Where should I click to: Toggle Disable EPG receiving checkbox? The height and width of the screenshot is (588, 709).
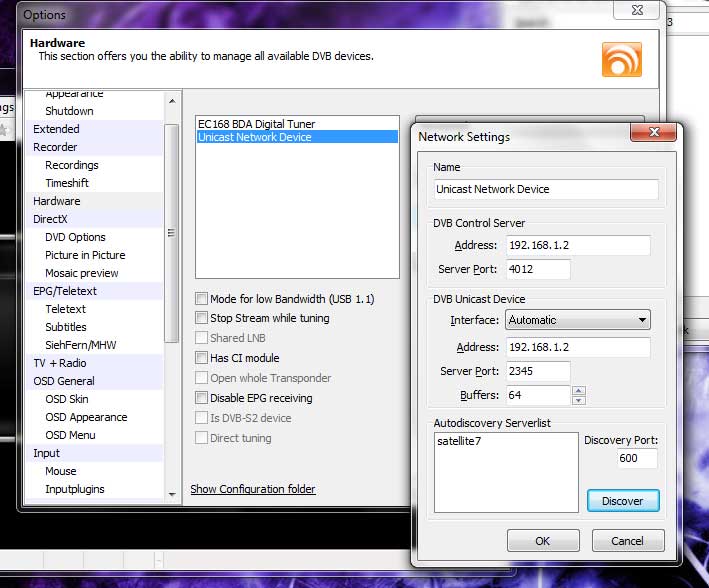(202, 398)
